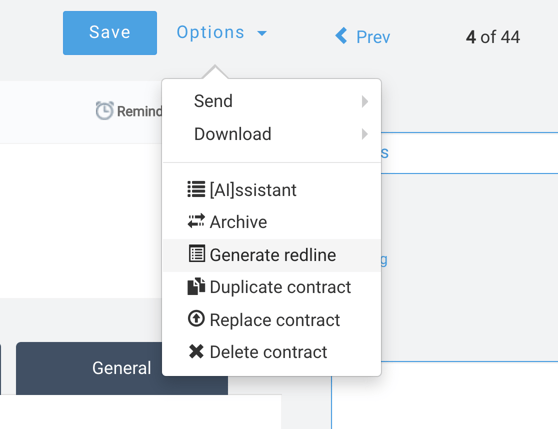
Task: Click the Prev chevron icon
Action: pyautogui.click(x=341, y=36)
